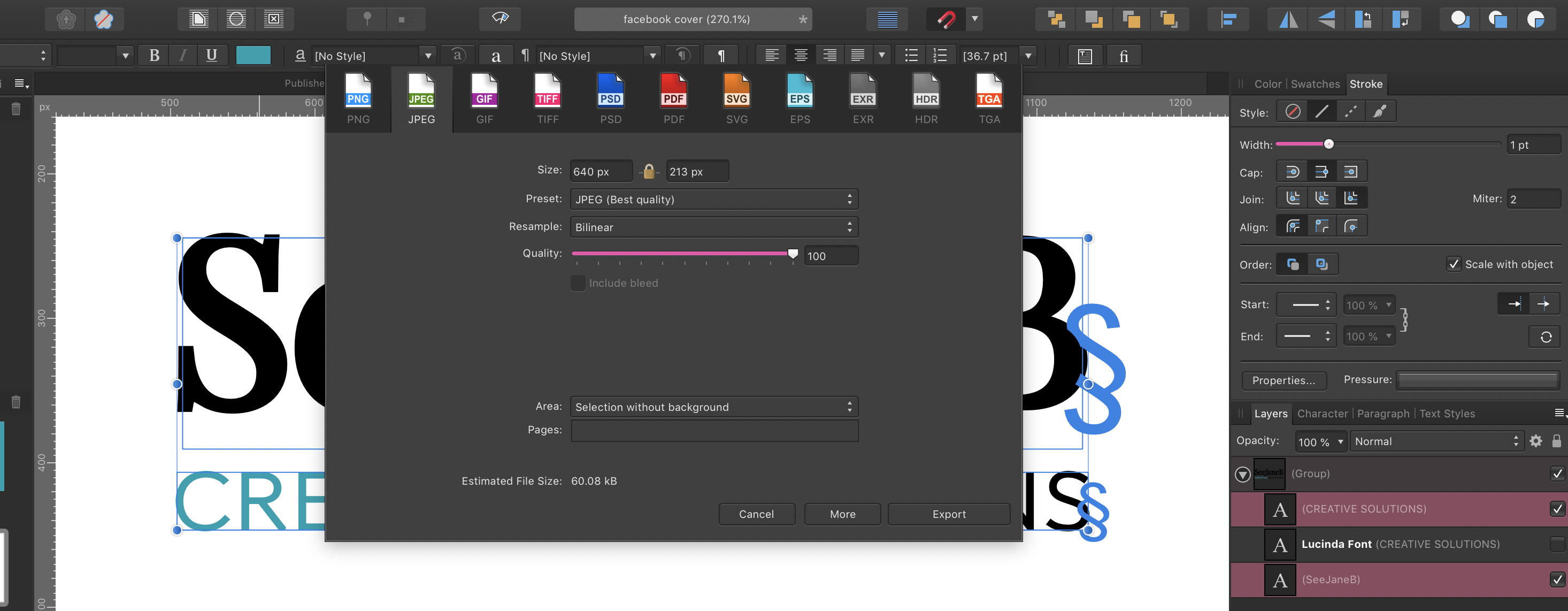The image size is (1568, 611).
Task: Select the no stroke style icon
Action: (x=1292, y=111)
